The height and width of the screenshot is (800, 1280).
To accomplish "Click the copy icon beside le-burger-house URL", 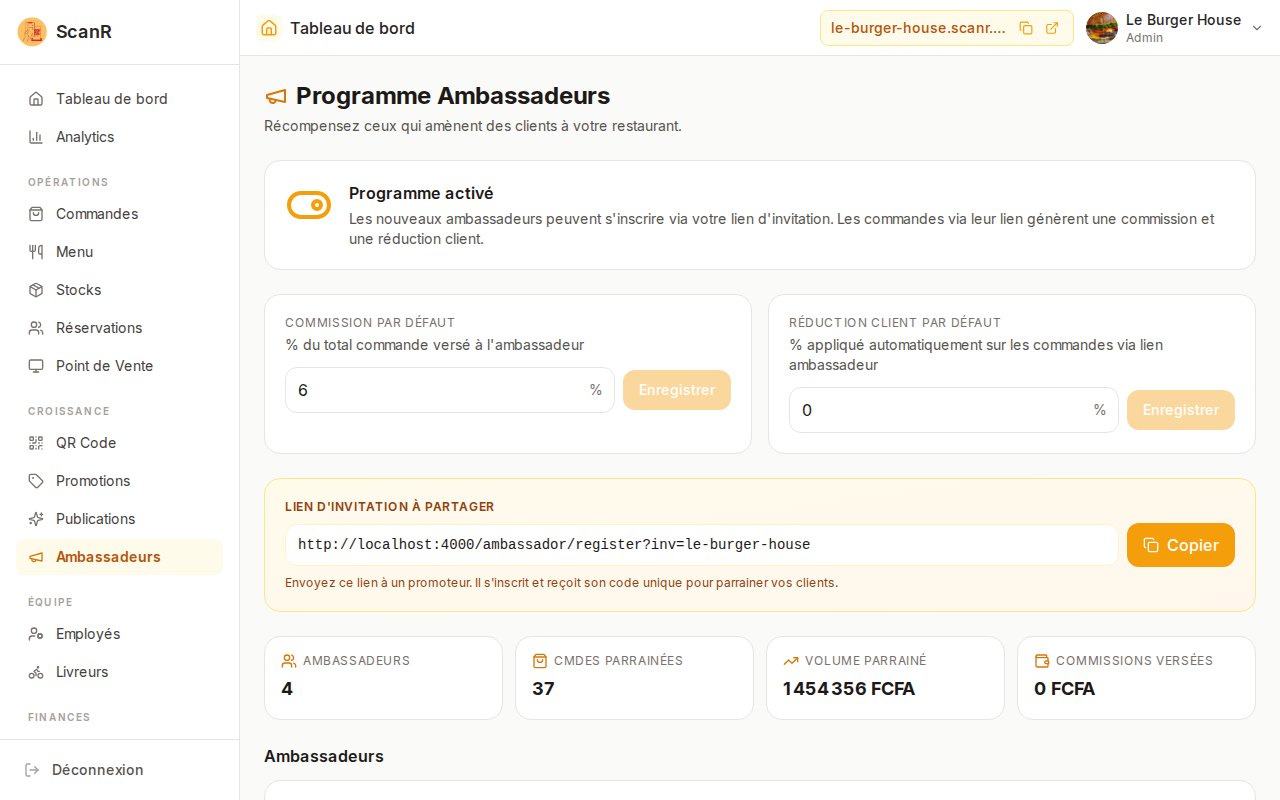I will pos(1026,28).
